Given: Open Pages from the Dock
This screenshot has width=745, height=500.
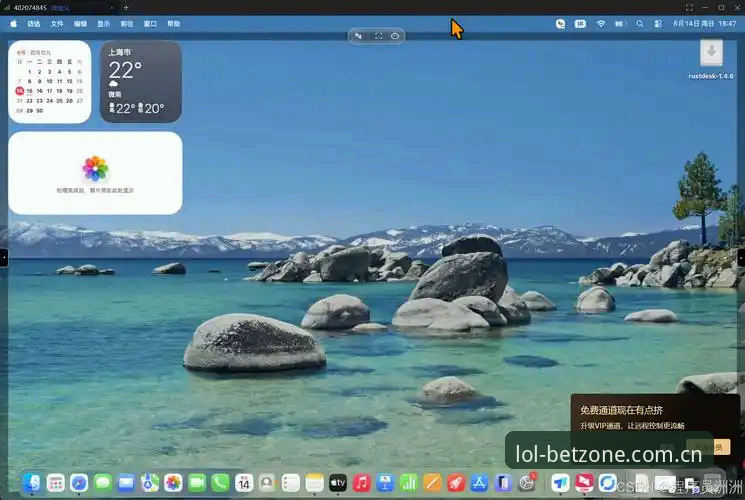Looking at the screenshot, I should click(432, 483).
